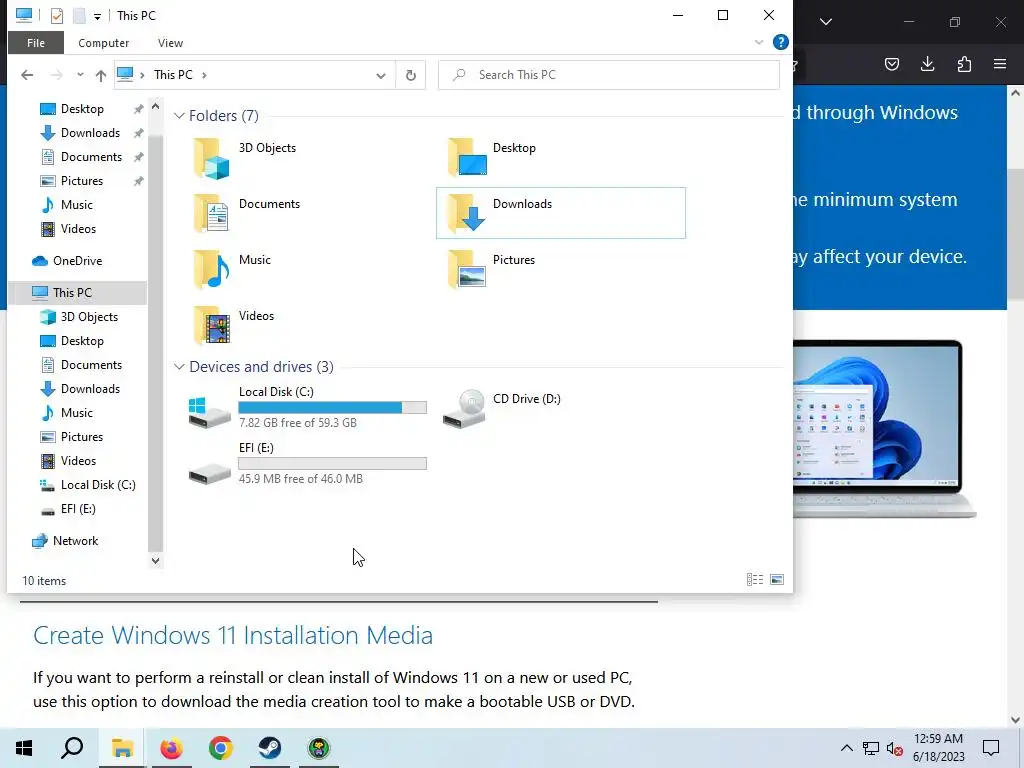This screenshot has height=768, width=1024.
Task: Go back with the Back arrow
Action: [27, 75]
